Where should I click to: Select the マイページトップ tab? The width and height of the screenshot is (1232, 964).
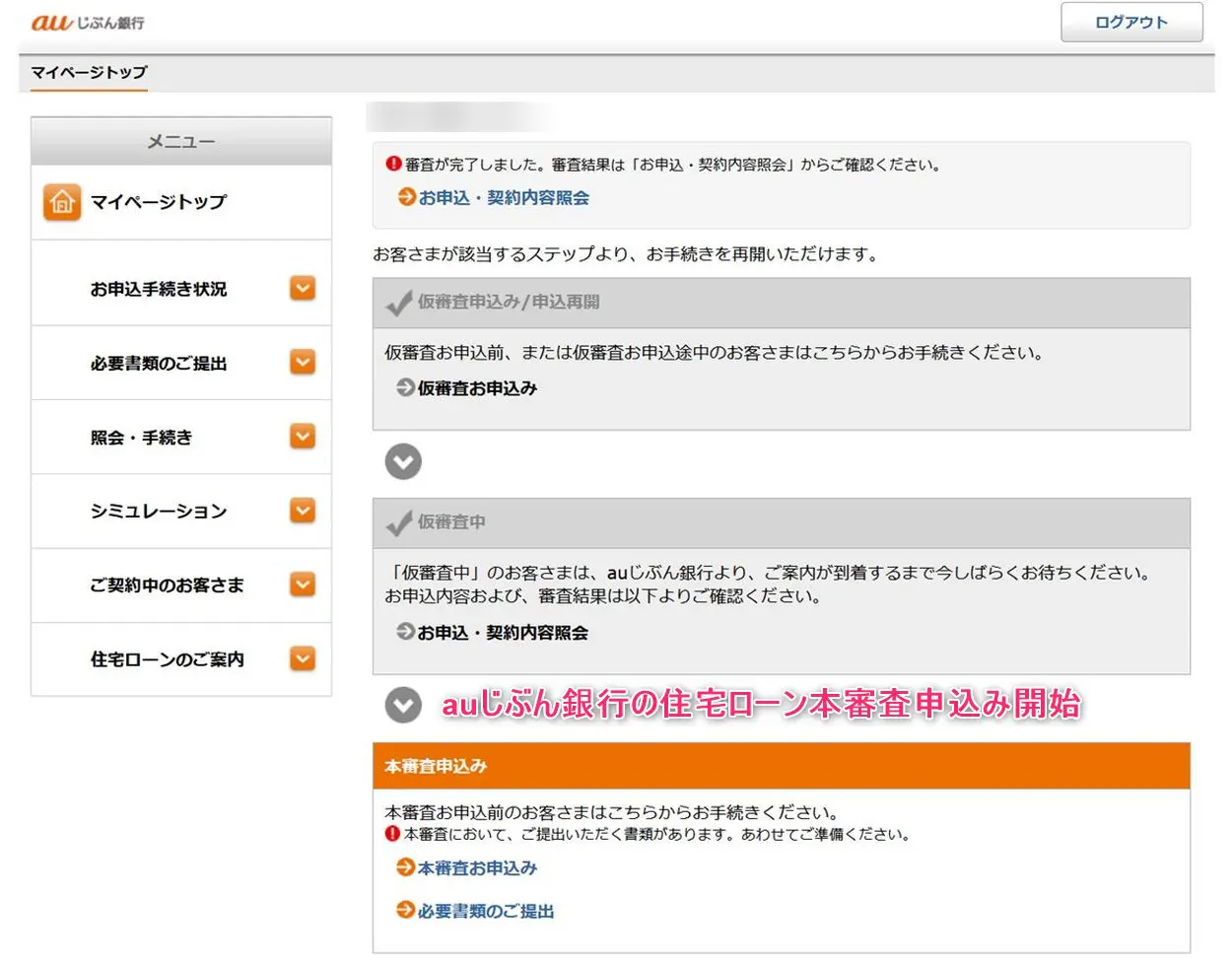(x=89, y=73)
